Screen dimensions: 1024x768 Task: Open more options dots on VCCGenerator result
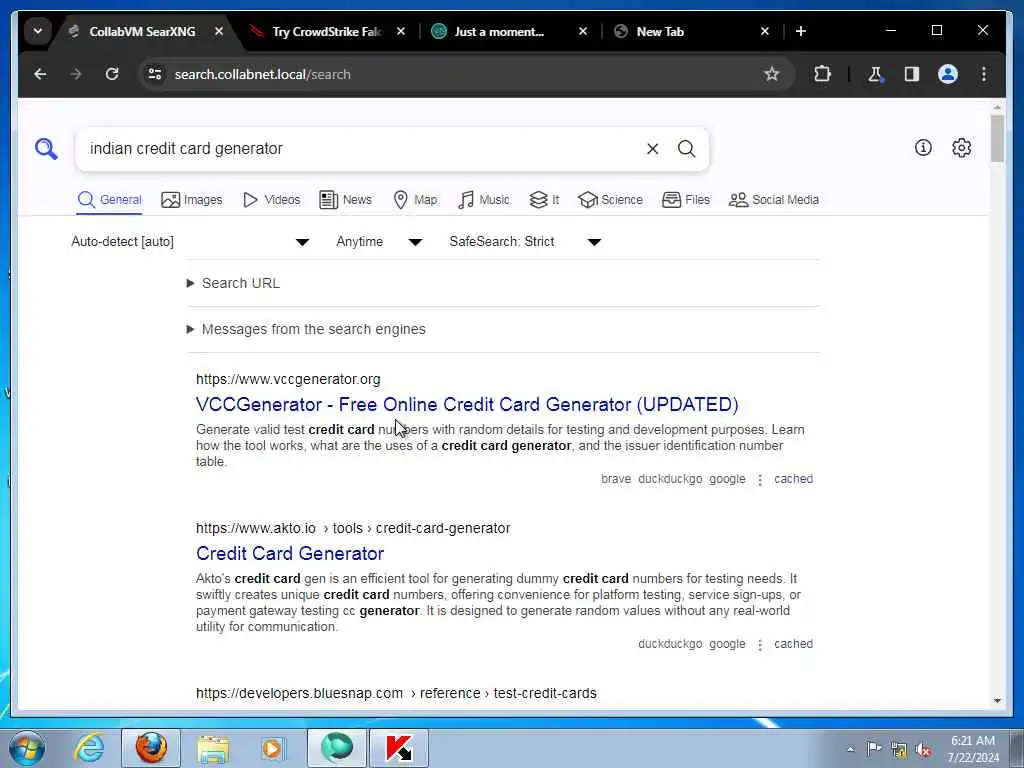760,480
